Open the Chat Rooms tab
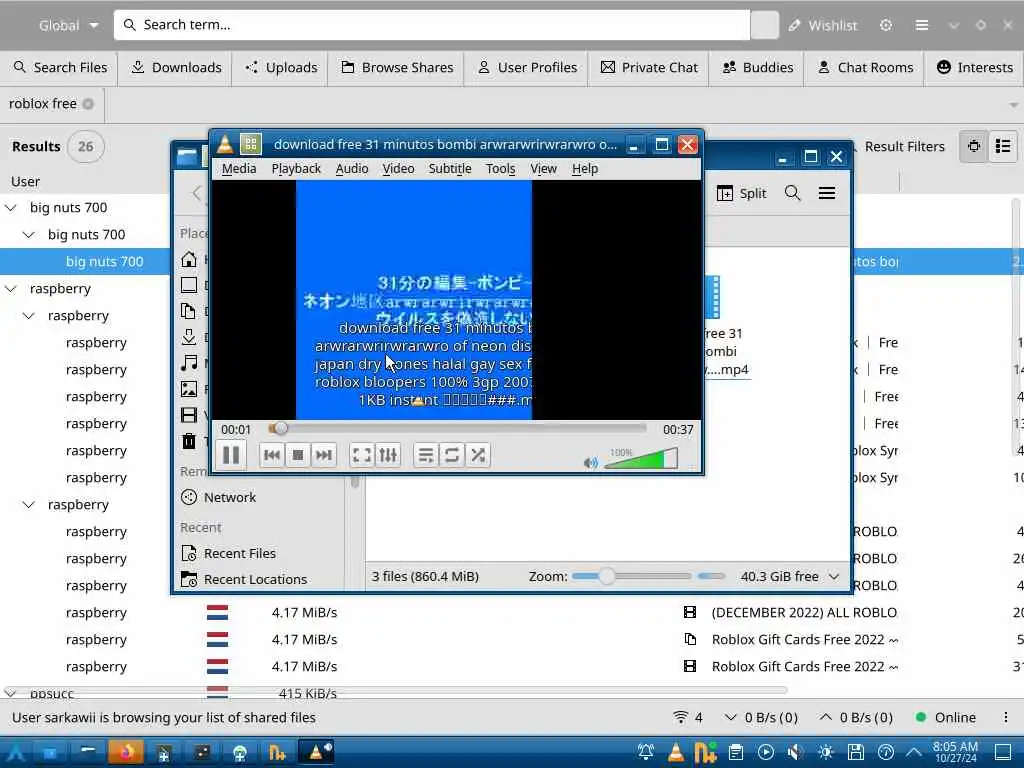 [x=865, y=67]
